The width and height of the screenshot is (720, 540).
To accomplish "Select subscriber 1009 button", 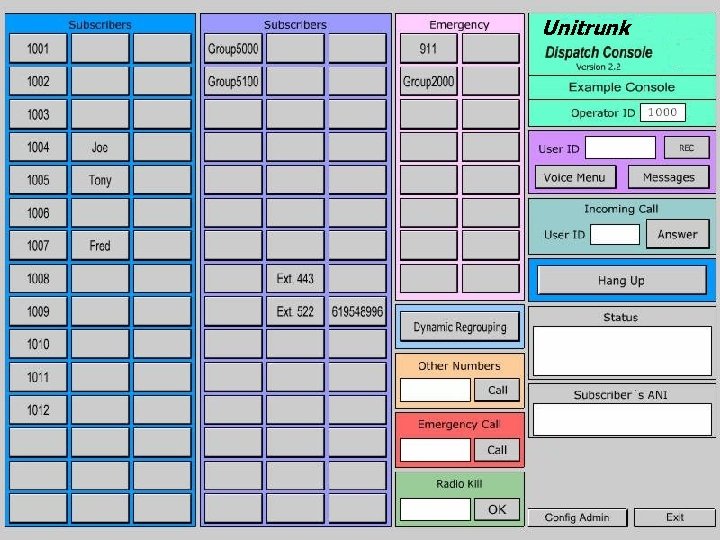I will pos(38,312).
